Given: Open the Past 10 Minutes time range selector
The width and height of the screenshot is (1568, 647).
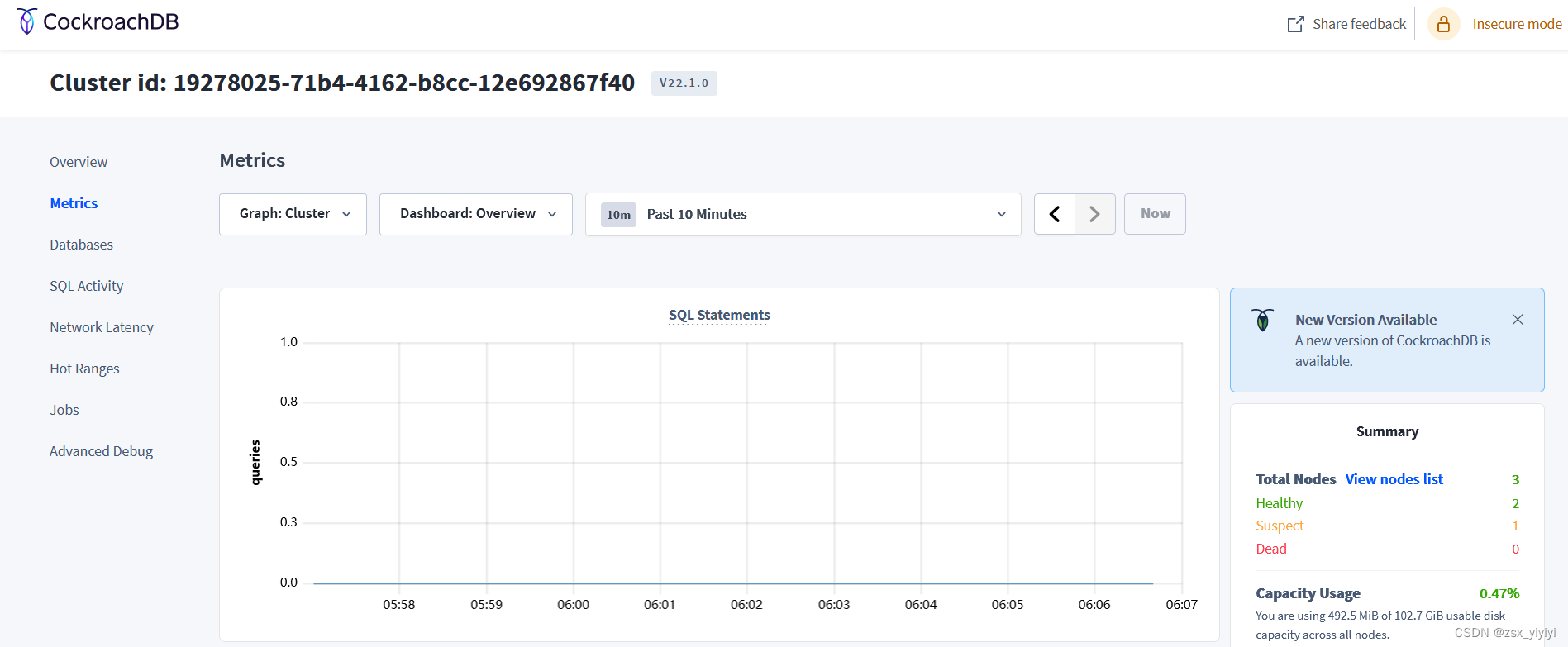Looking at the screenshot, I should coord(803,215).
